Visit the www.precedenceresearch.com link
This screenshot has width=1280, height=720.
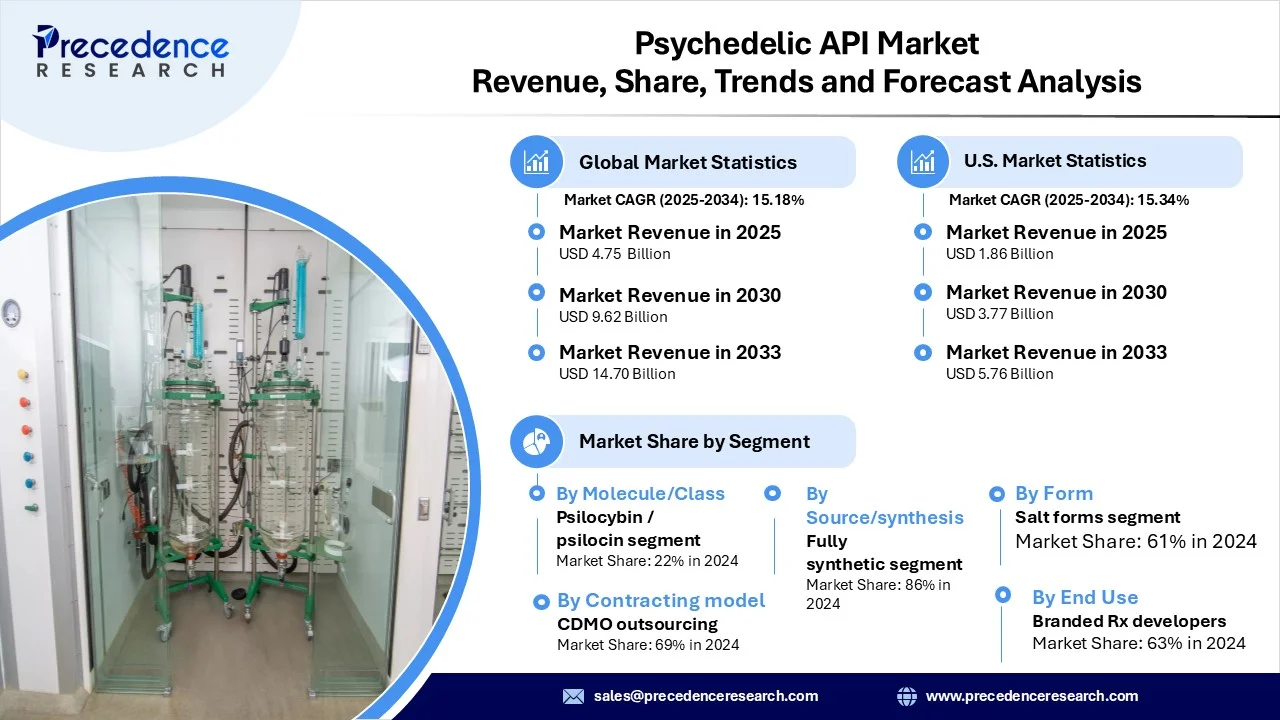[1032, 696]
